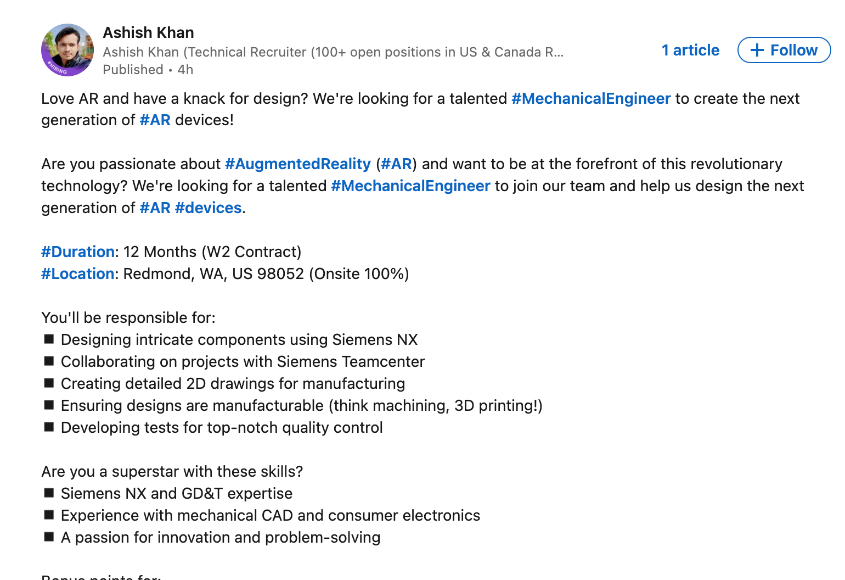Click the plus icon in the Follow button

click(757, 50)
